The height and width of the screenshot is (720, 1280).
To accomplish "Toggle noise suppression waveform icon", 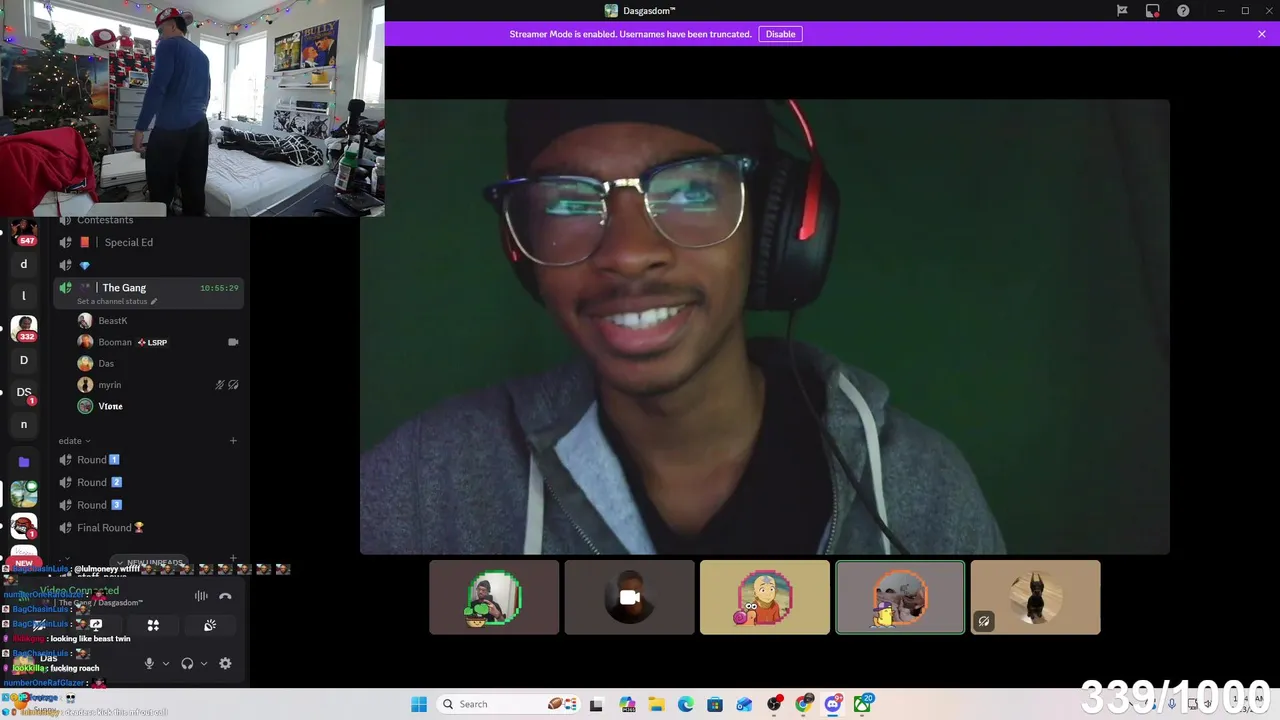I will point(201,596).
